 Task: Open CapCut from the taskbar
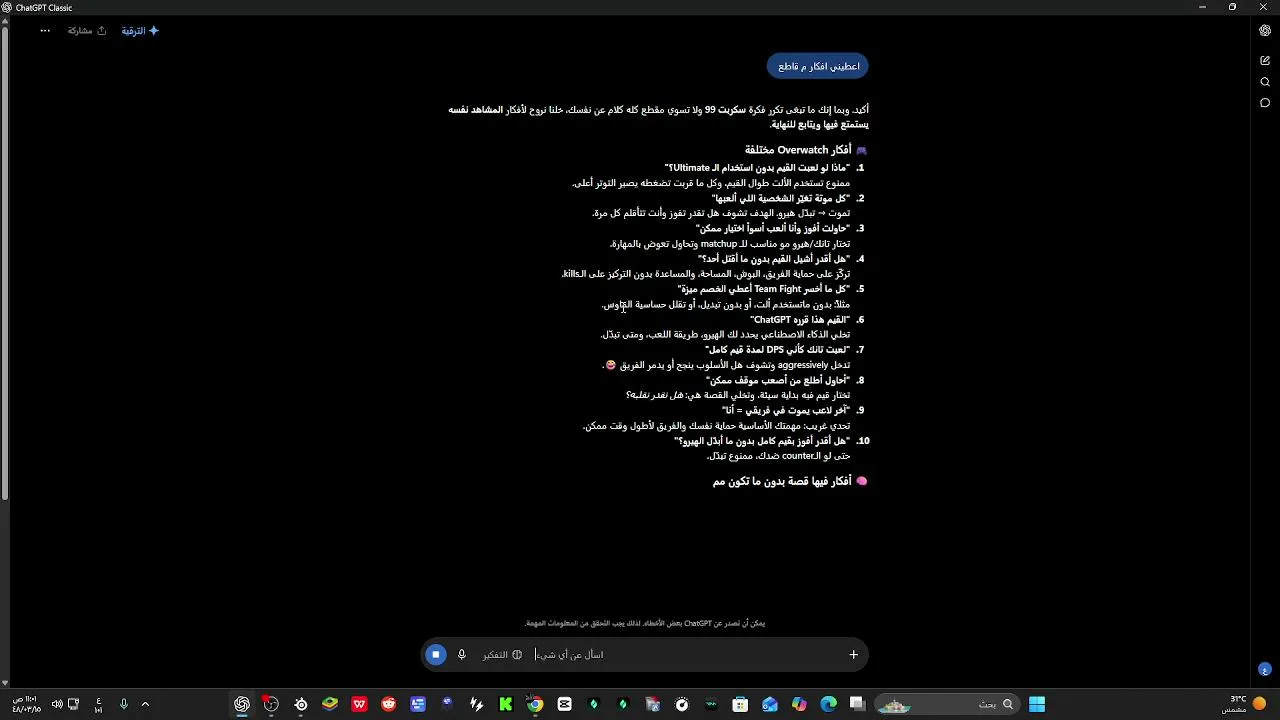click(565, 704)
